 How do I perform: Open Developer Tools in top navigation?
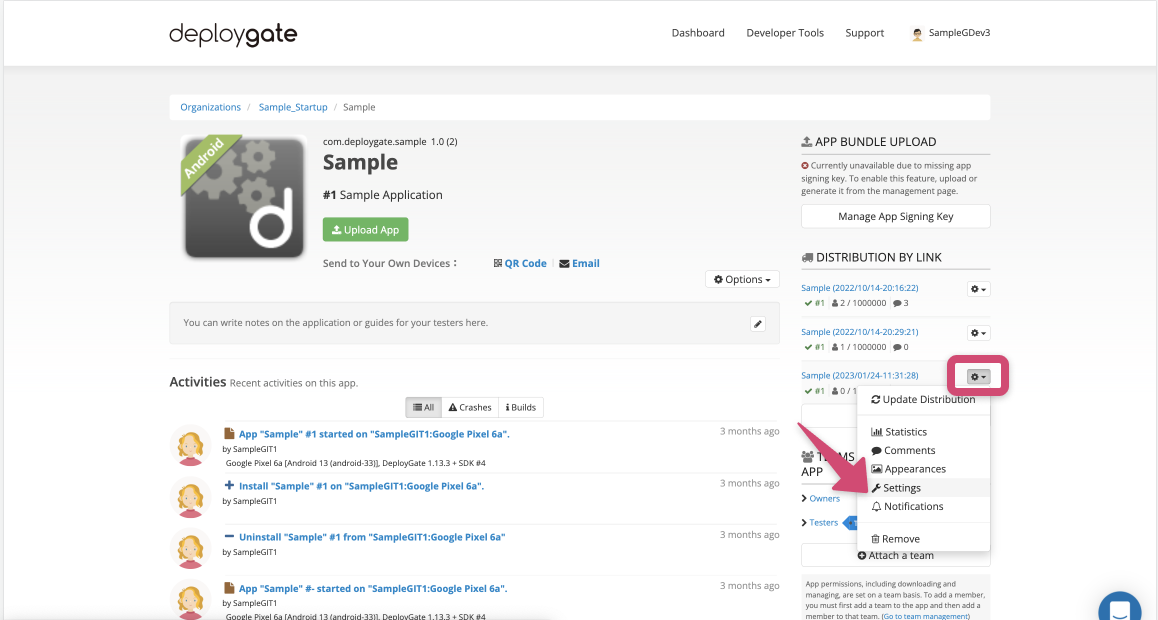click(785, 33)
